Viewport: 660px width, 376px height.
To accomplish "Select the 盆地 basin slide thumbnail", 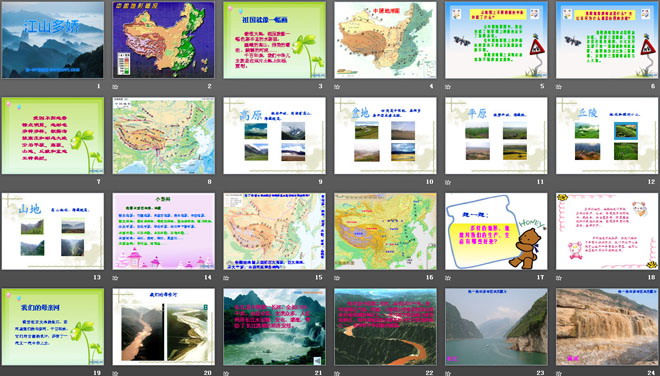I will click(385, 136).
